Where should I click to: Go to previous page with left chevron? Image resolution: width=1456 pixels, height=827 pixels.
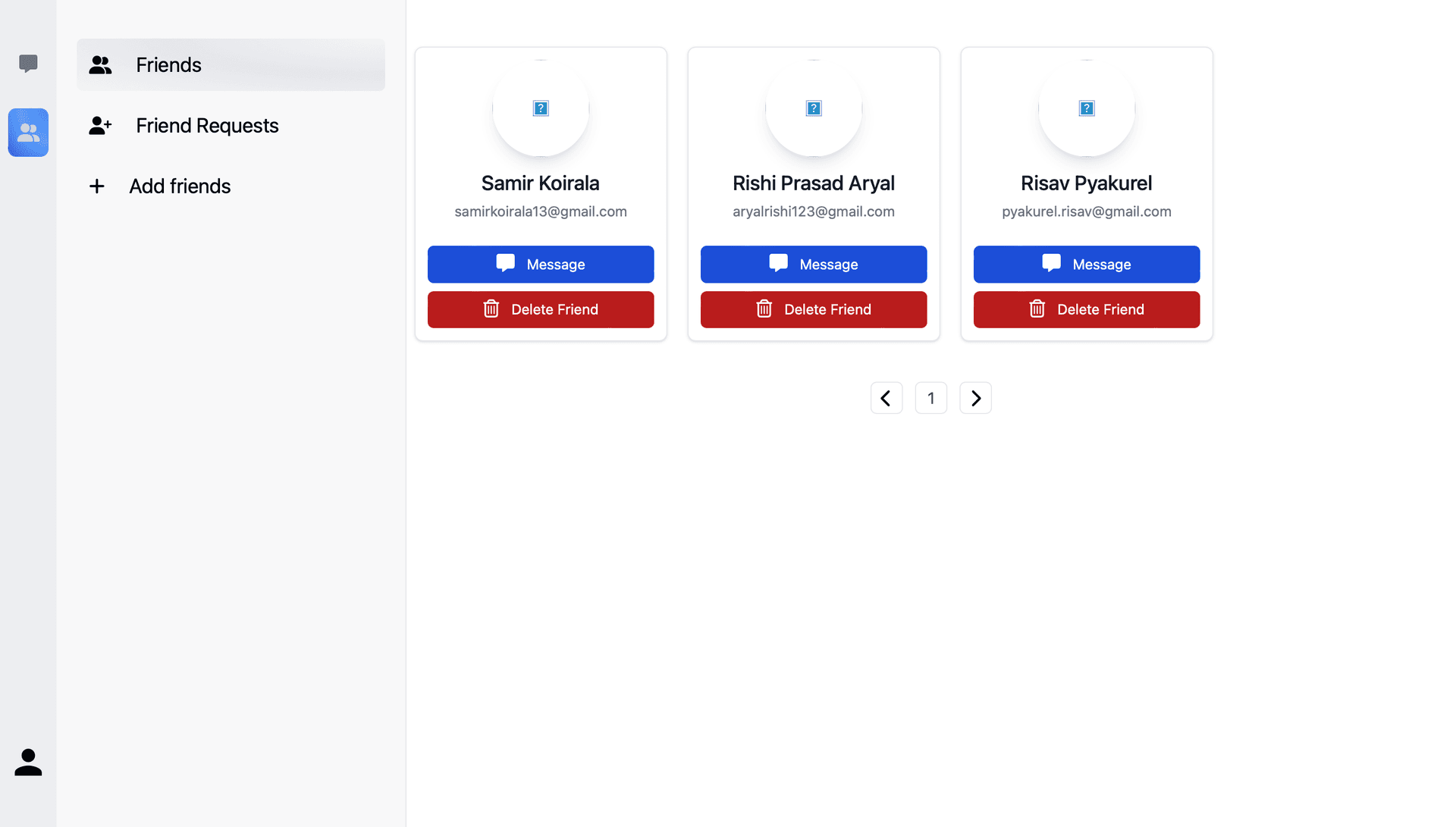[x=886, y=398]
